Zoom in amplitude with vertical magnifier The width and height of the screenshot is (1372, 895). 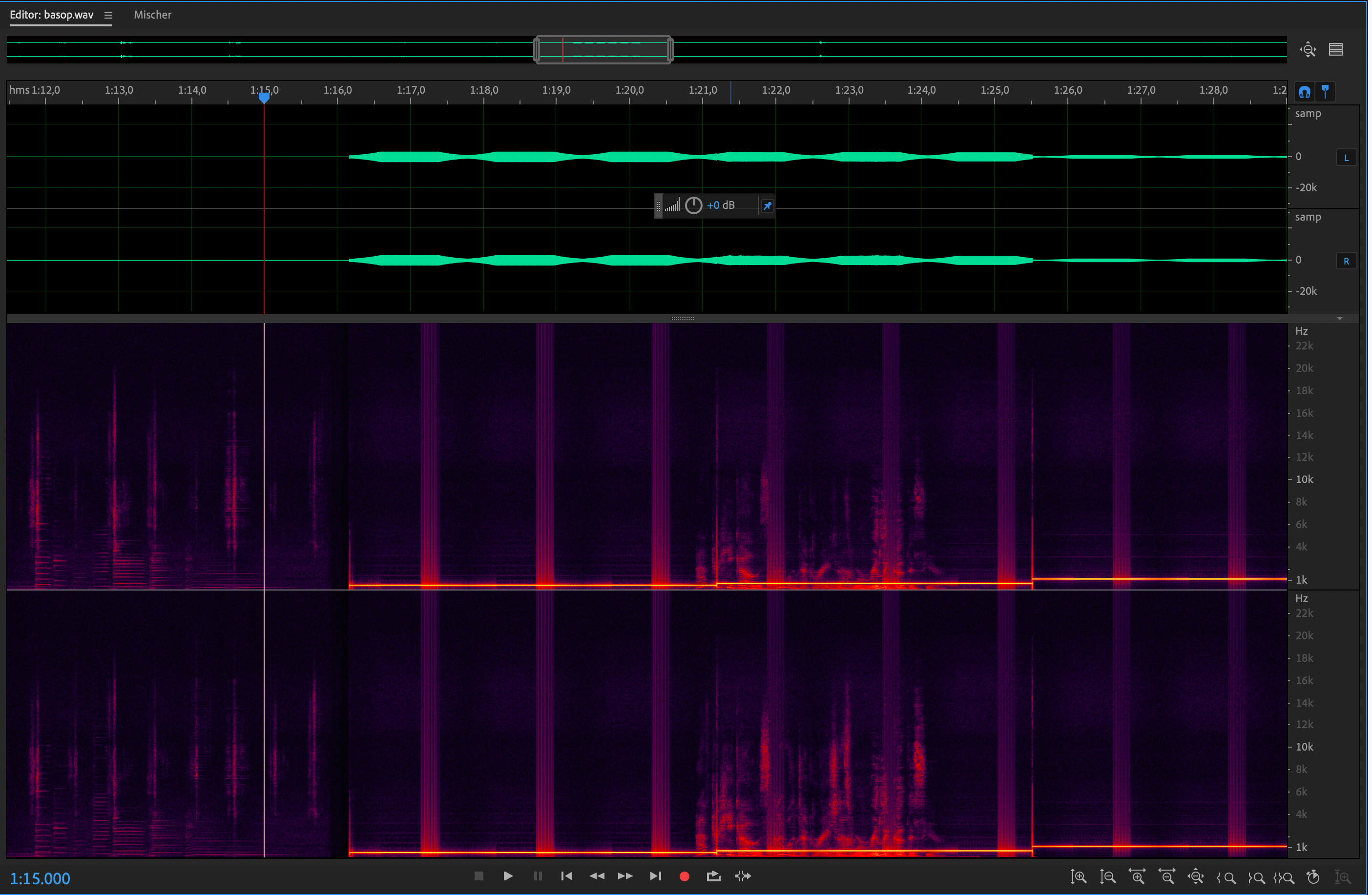click(x=1079, y=876)
